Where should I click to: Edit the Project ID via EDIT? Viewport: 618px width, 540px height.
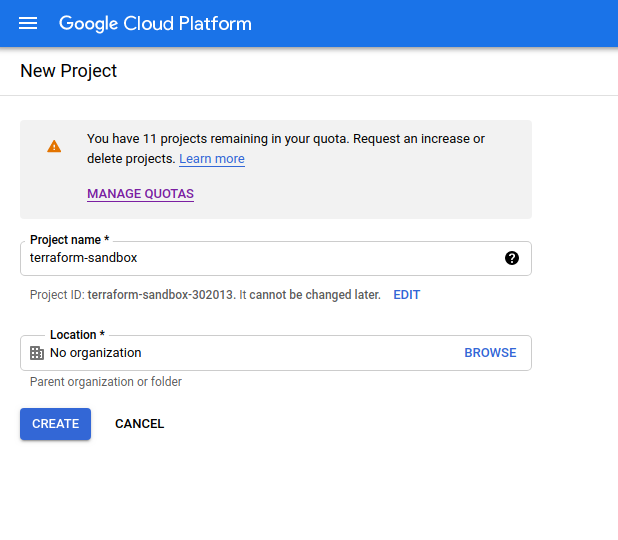click(407, 295)
